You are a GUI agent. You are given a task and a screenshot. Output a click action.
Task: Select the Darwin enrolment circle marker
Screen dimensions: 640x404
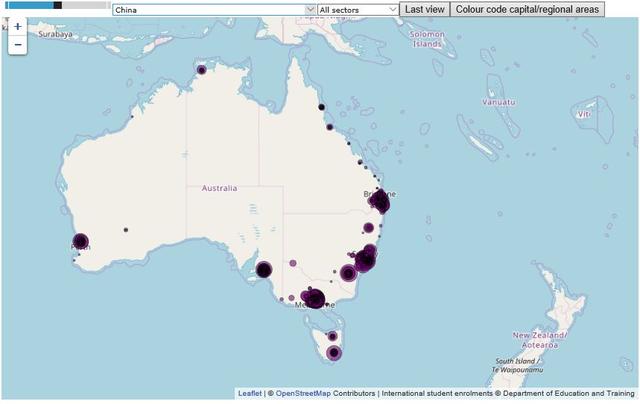pos(201,70)
